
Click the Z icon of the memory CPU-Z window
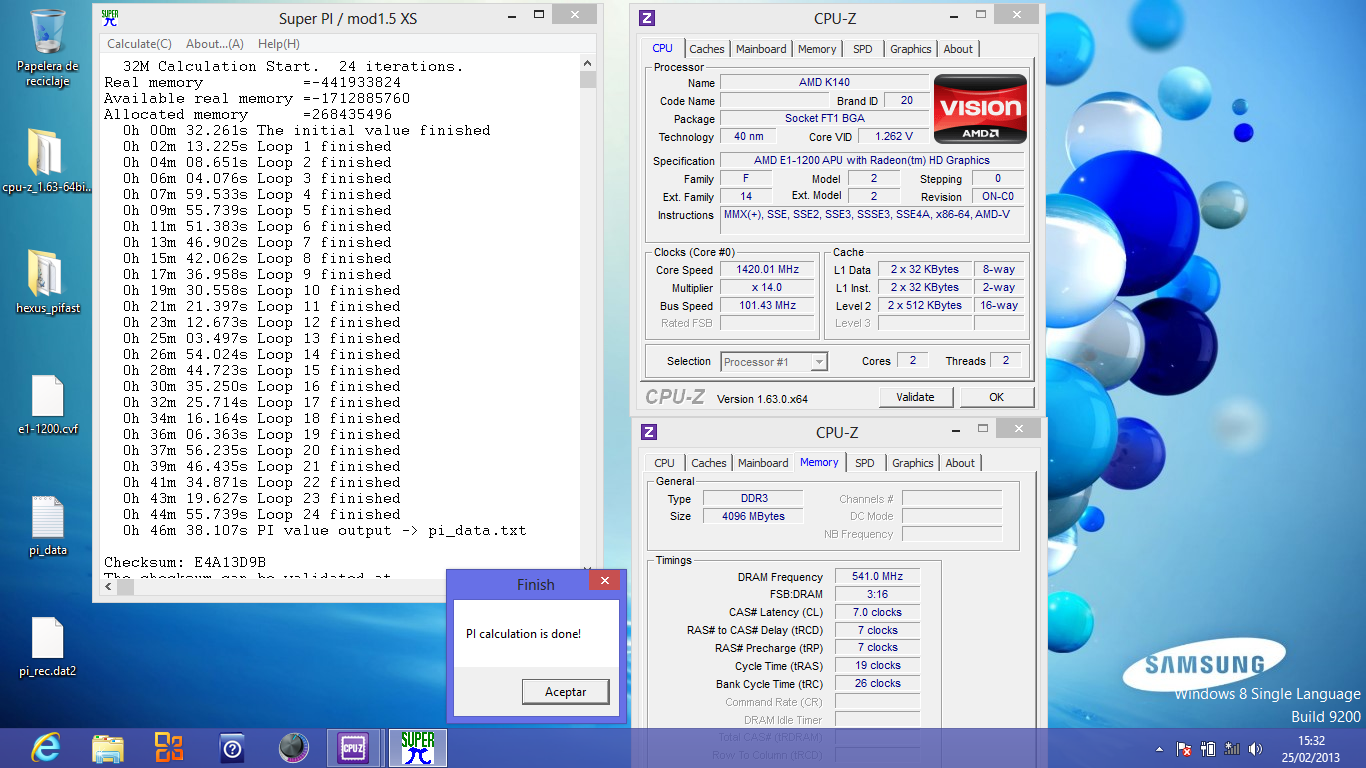[x=647, y=432]
